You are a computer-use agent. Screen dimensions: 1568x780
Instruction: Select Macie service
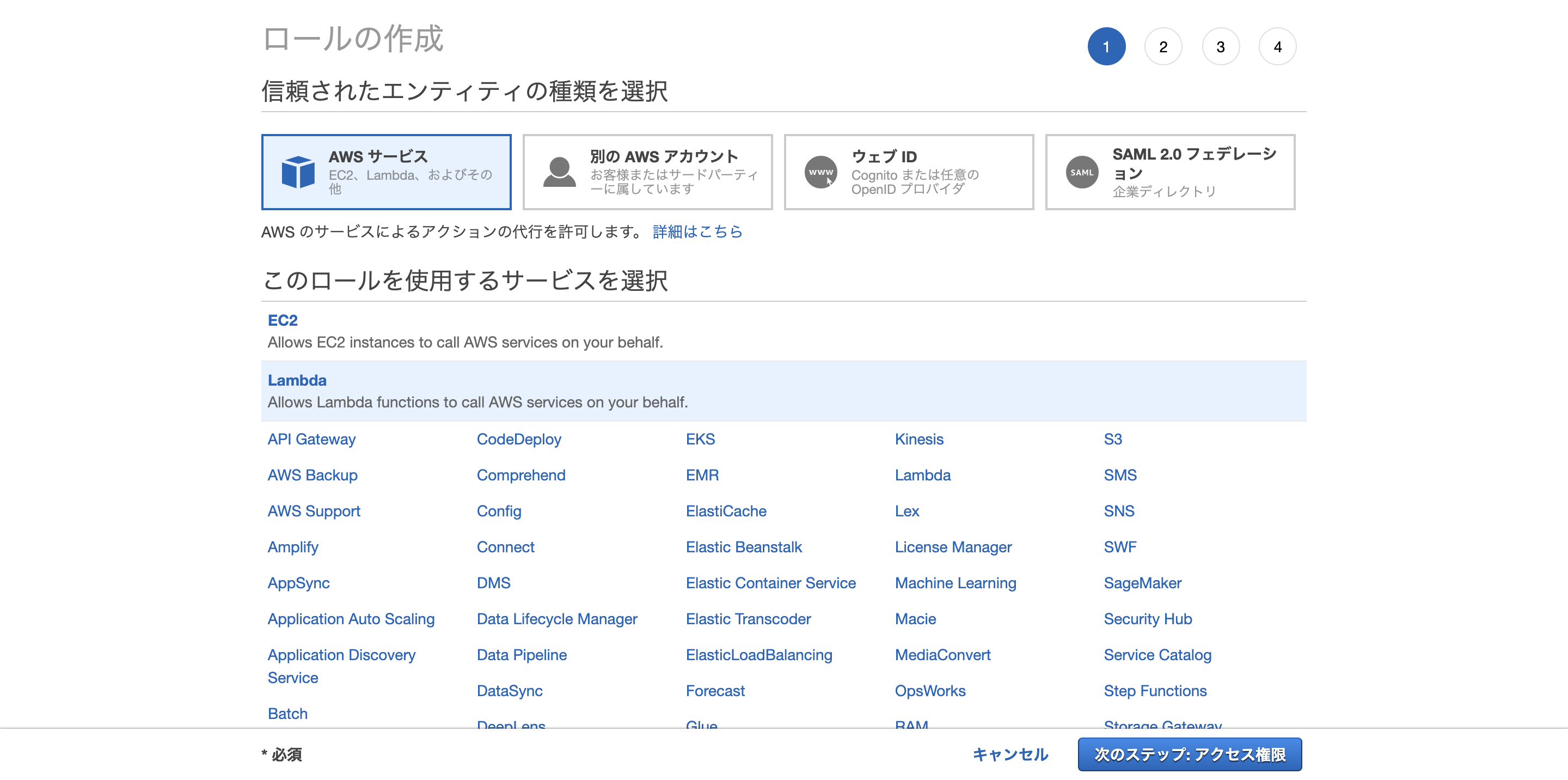[915, 619]
